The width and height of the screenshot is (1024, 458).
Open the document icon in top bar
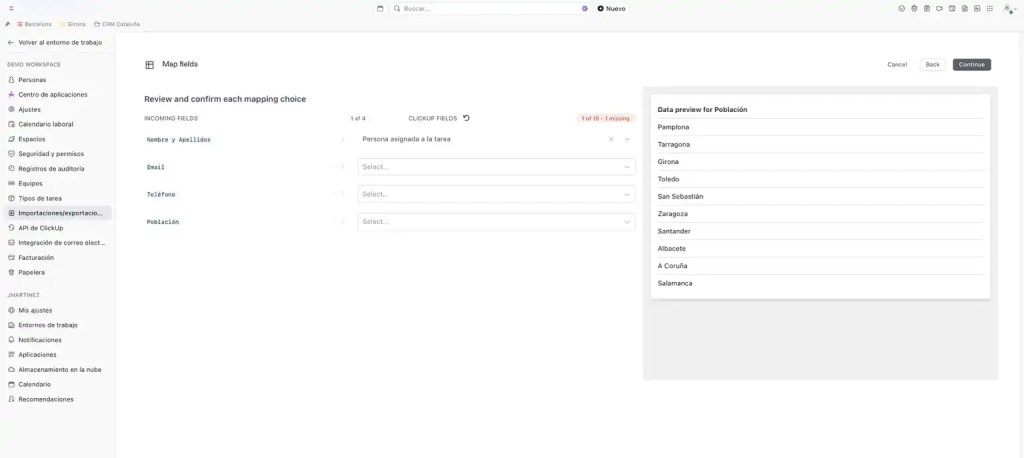tap(965, 8)
